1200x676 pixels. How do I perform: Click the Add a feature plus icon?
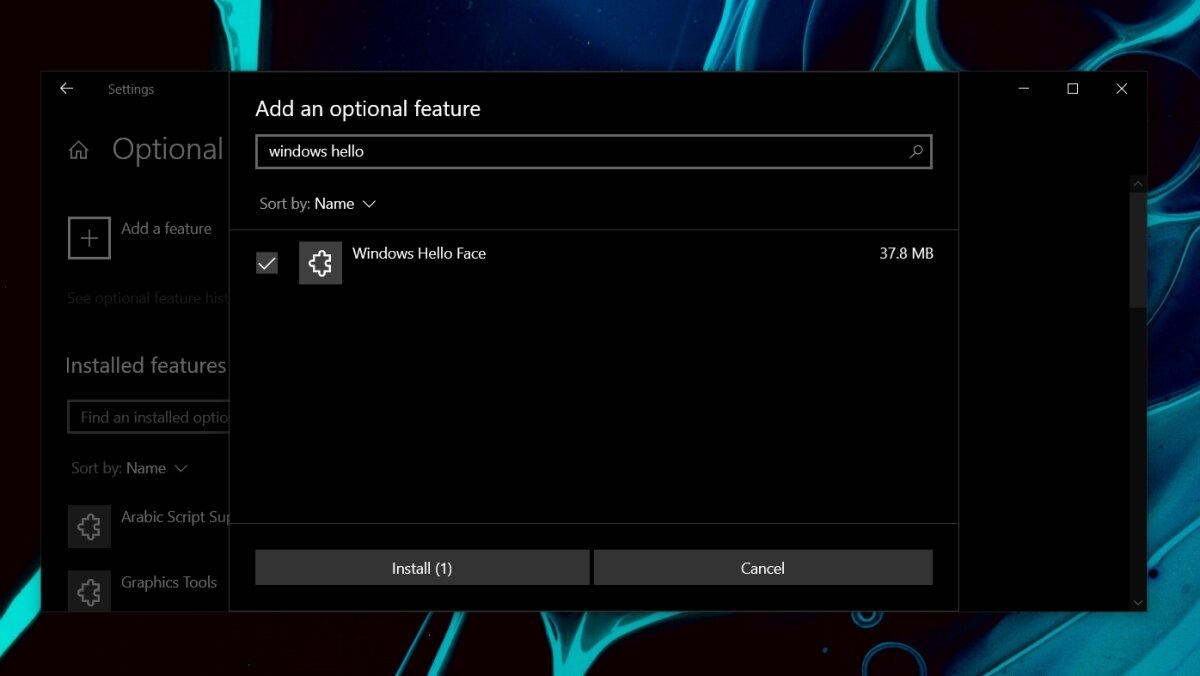pos(89,238)
